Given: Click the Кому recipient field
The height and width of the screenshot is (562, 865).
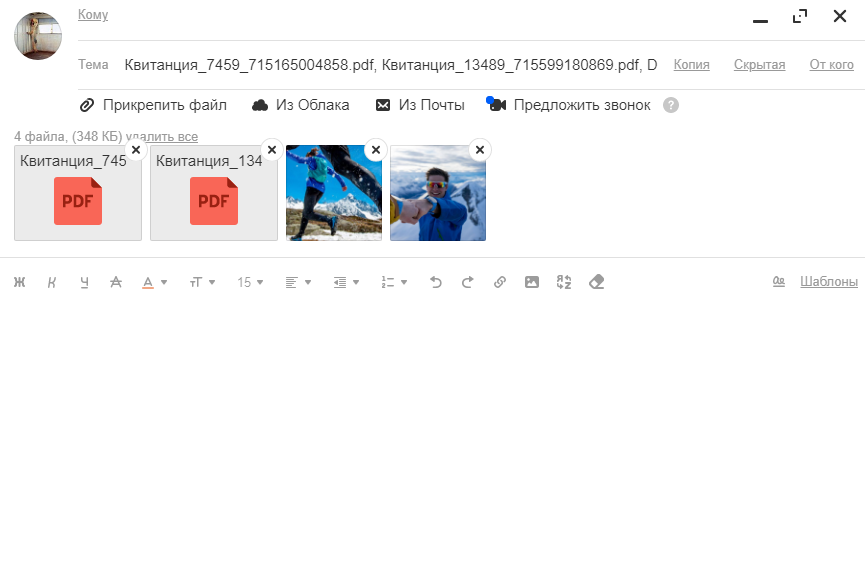Looking at the screenshot, I should (471, 15).
